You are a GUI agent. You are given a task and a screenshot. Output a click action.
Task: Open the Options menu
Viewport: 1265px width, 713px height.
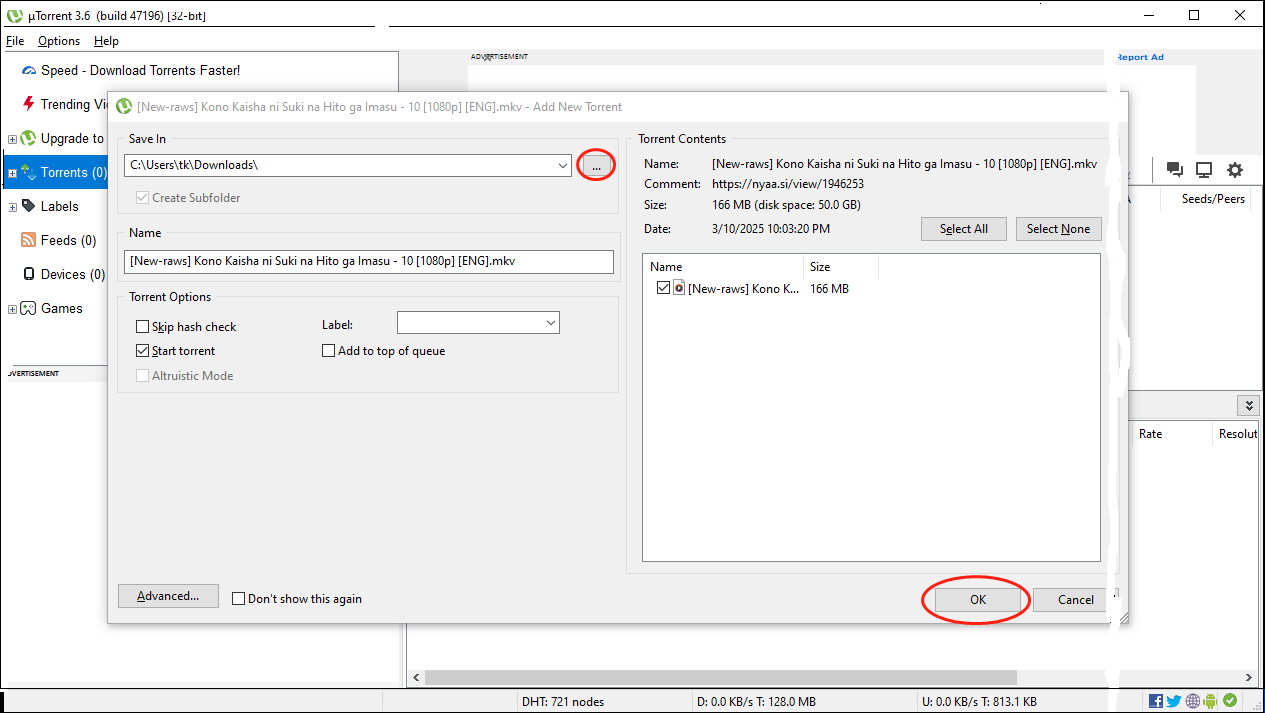[x=59, y=41]
